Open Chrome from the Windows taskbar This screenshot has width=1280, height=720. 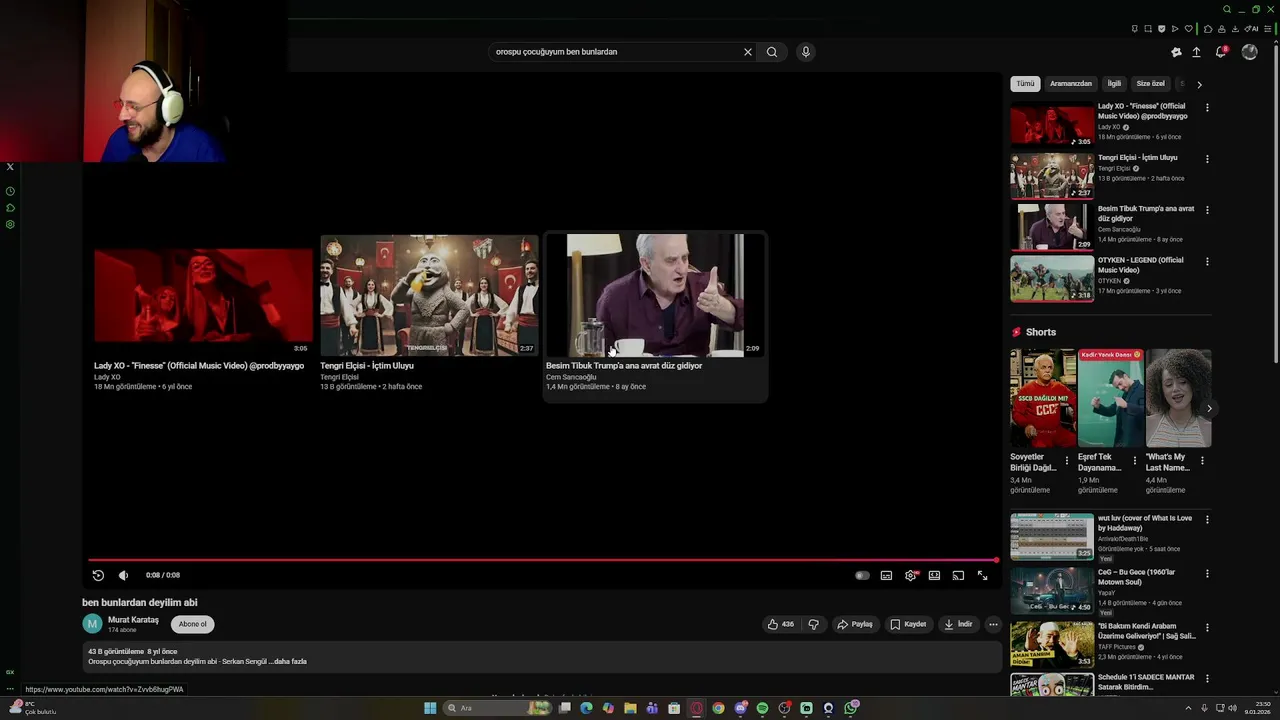tap(718, 708)
